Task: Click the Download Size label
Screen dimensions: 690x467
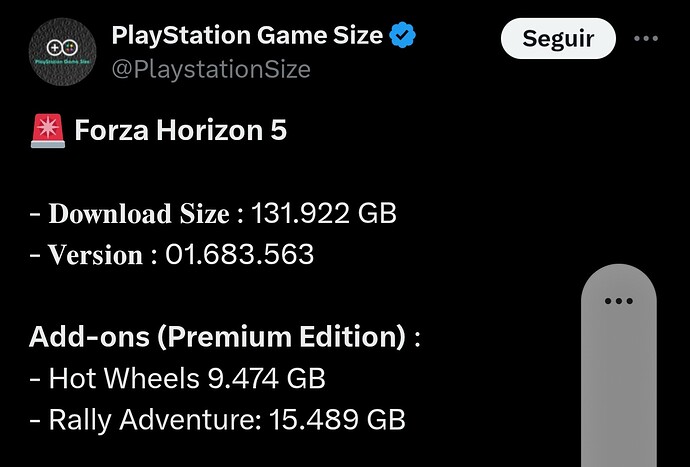Action: (x=140, y=214)
